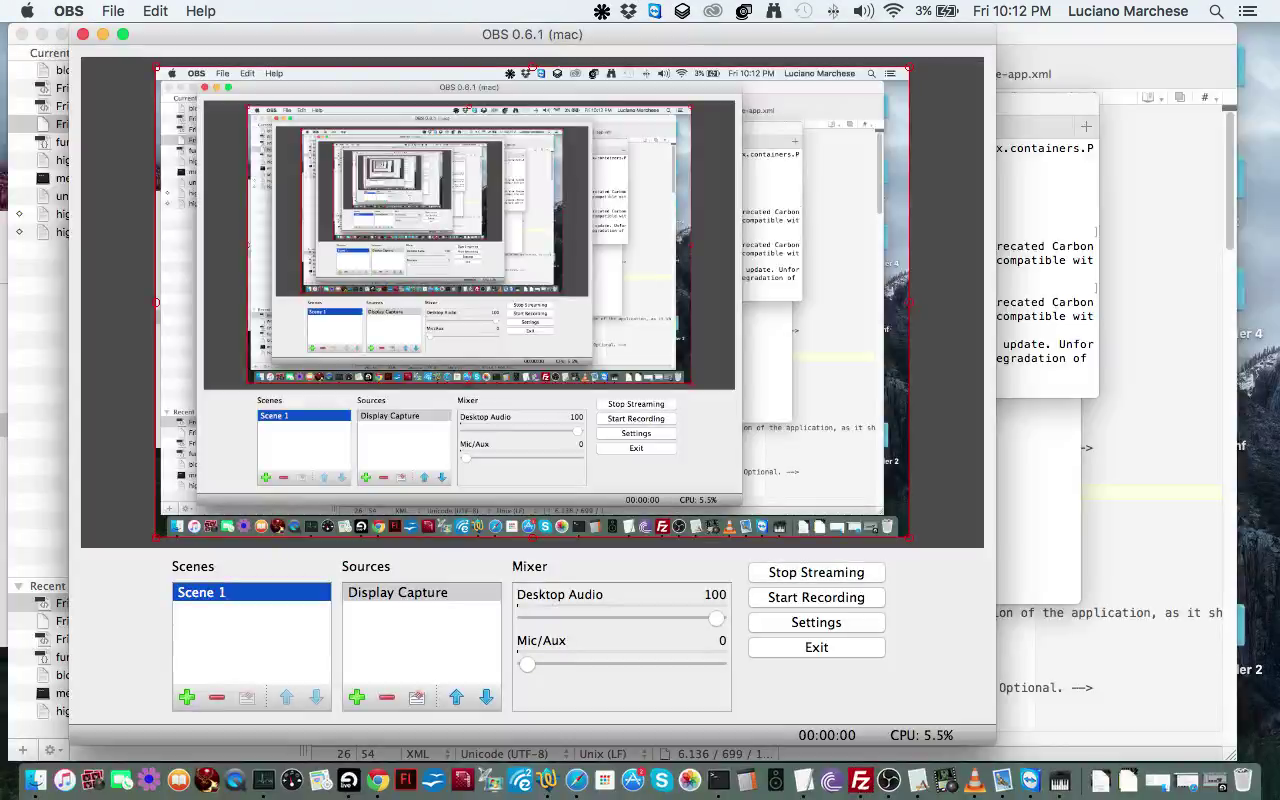The width and height of the screenshot is (1280, 800).
Task: Open scene properties icon under Scenes
Action: (x=247, y=697)
